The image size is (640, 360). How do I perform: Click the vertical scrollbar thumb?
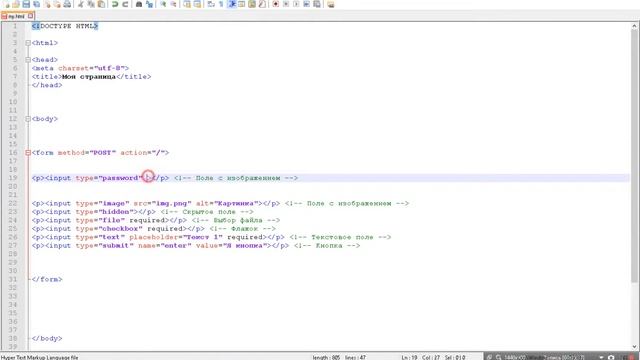(x=634, y=155)
